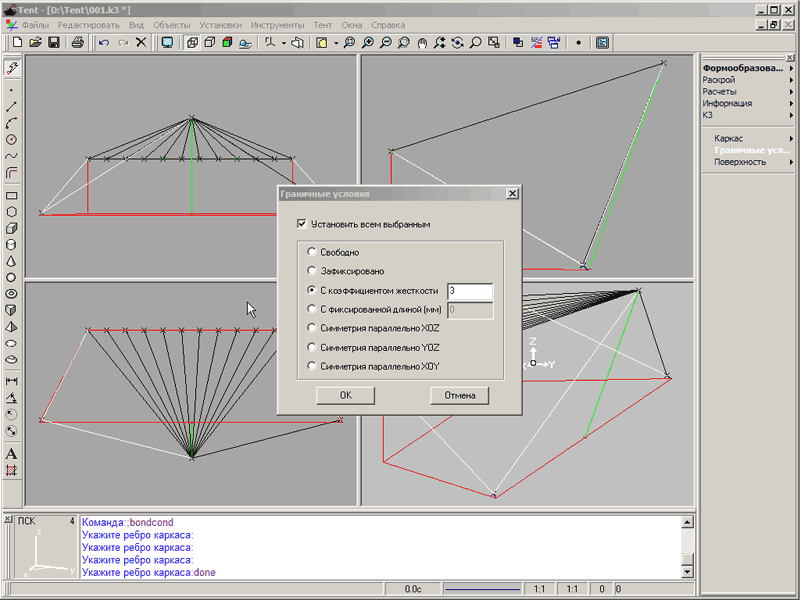800x600 pixels.
Task: Select the text tool labeled A
Action: tap(11, 454)
